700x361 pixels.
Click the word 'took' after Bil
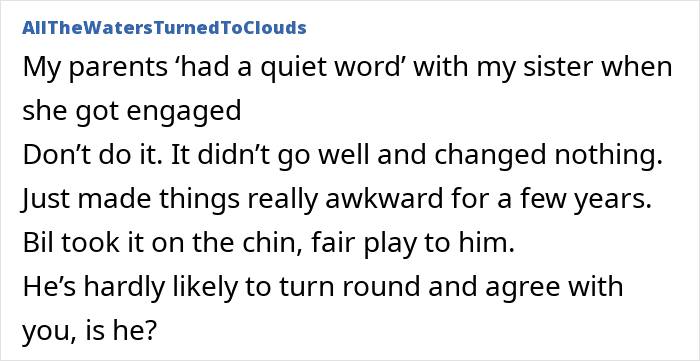pyautogui.click(x=88, y=243)
